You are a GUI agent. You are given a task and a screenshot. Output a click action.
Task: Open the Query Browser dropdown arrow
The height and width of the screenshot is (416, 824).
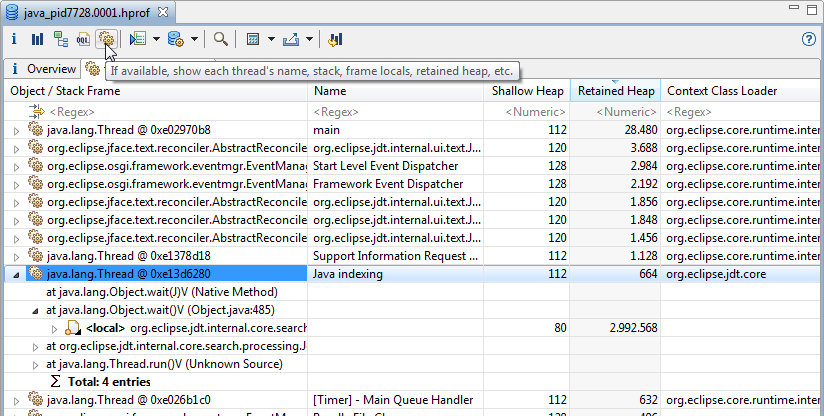pyautogui.click(x=194, y=40)
